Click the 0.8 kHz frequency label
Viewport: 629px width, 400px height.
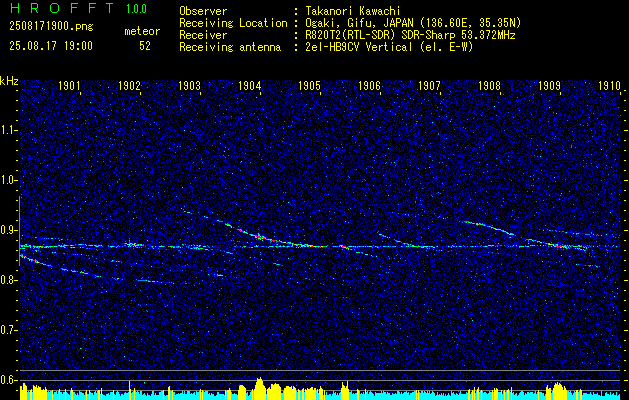click(x=7, y=280)
